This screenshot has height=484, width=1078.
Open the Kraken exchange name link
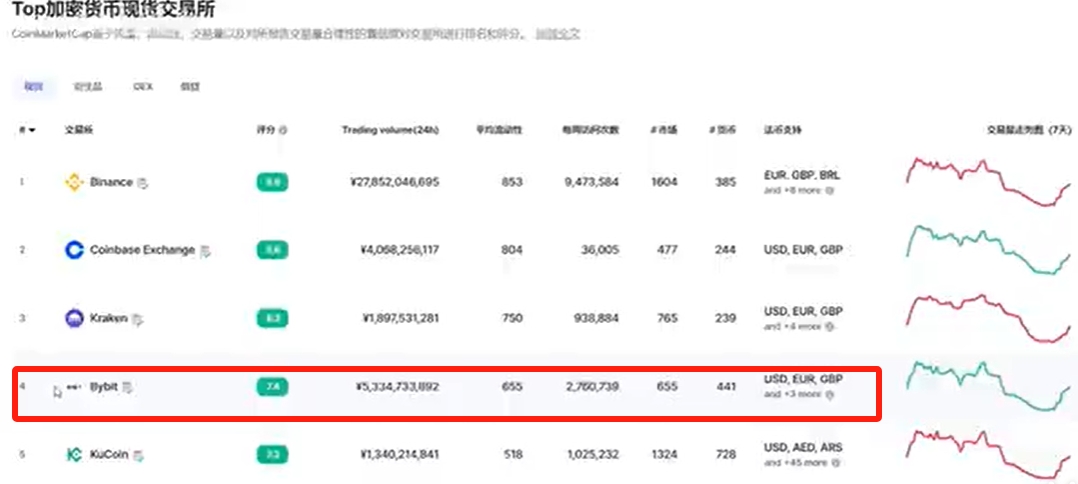point(109,318)
